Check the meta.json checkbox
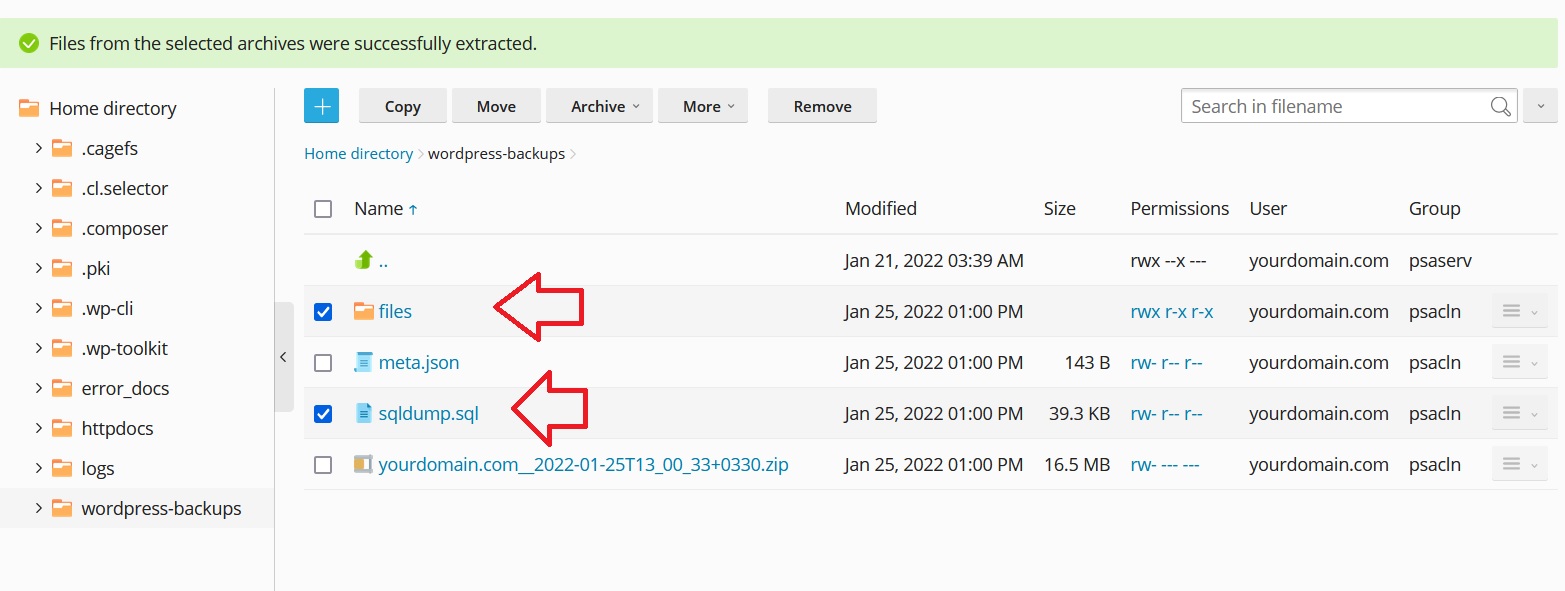 [x=323, y=363]
